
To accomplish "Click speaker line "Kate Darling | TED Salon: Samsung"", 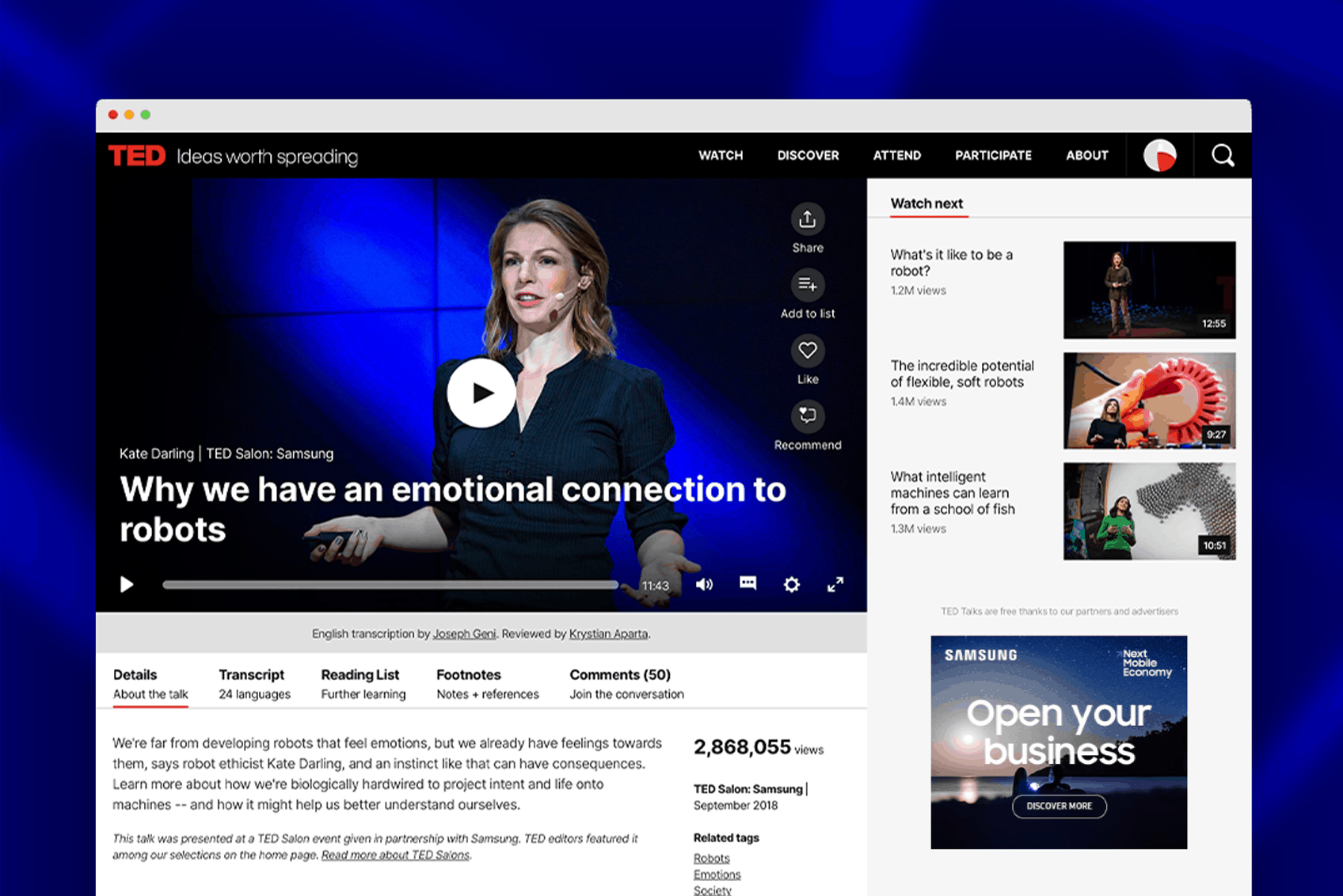I will pyautogui.click(x=226, y=454).
